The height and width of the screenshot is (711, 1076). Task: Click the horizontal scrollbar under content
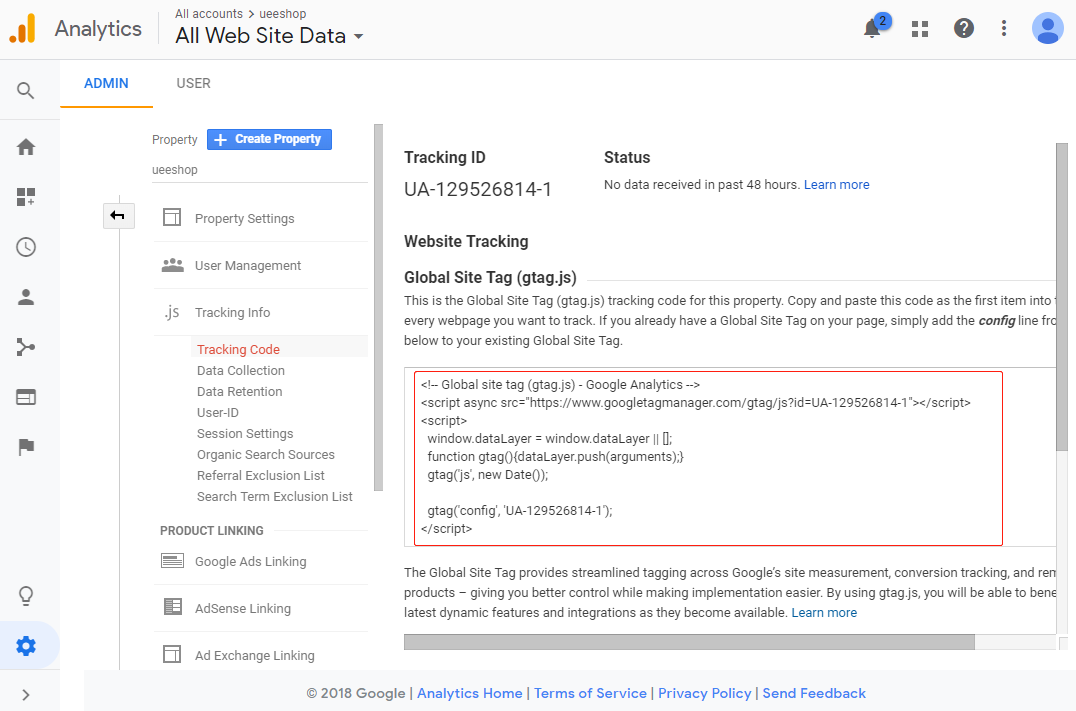(x=689, y=642)
